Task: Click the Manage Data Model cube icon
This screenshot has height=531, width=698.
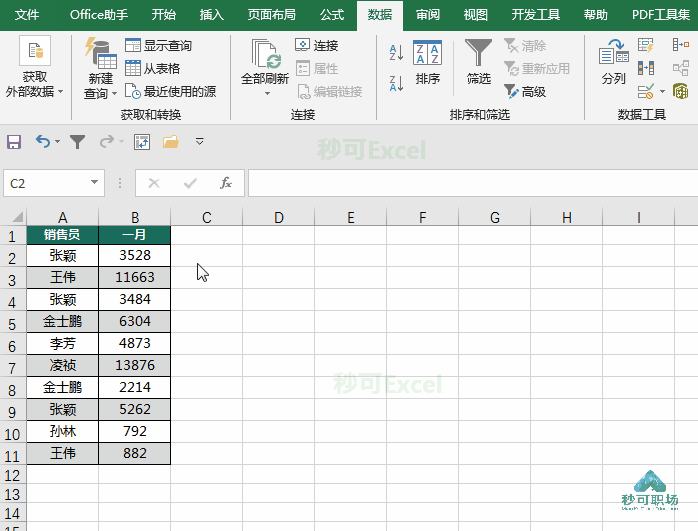Action: 681,92
